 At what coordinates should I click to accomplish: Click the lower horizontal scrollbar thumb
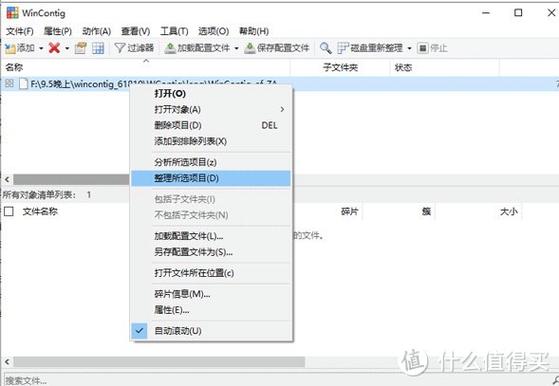(x=159, y=362)
